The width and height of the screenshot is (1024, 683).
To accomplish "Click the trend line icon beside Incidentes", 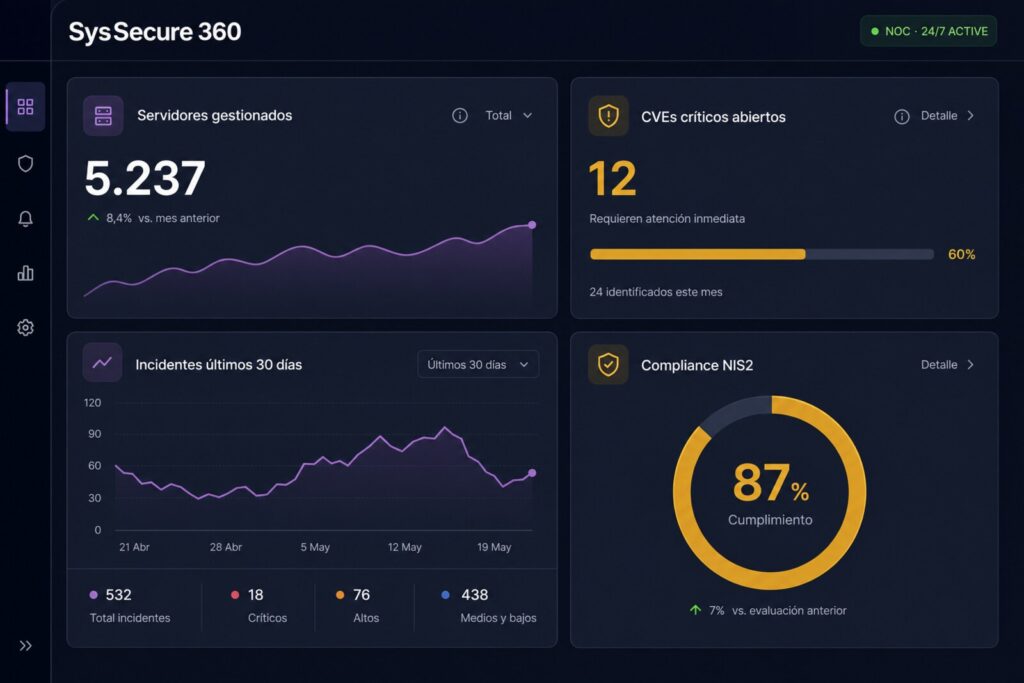I will [x=103, y=362].
